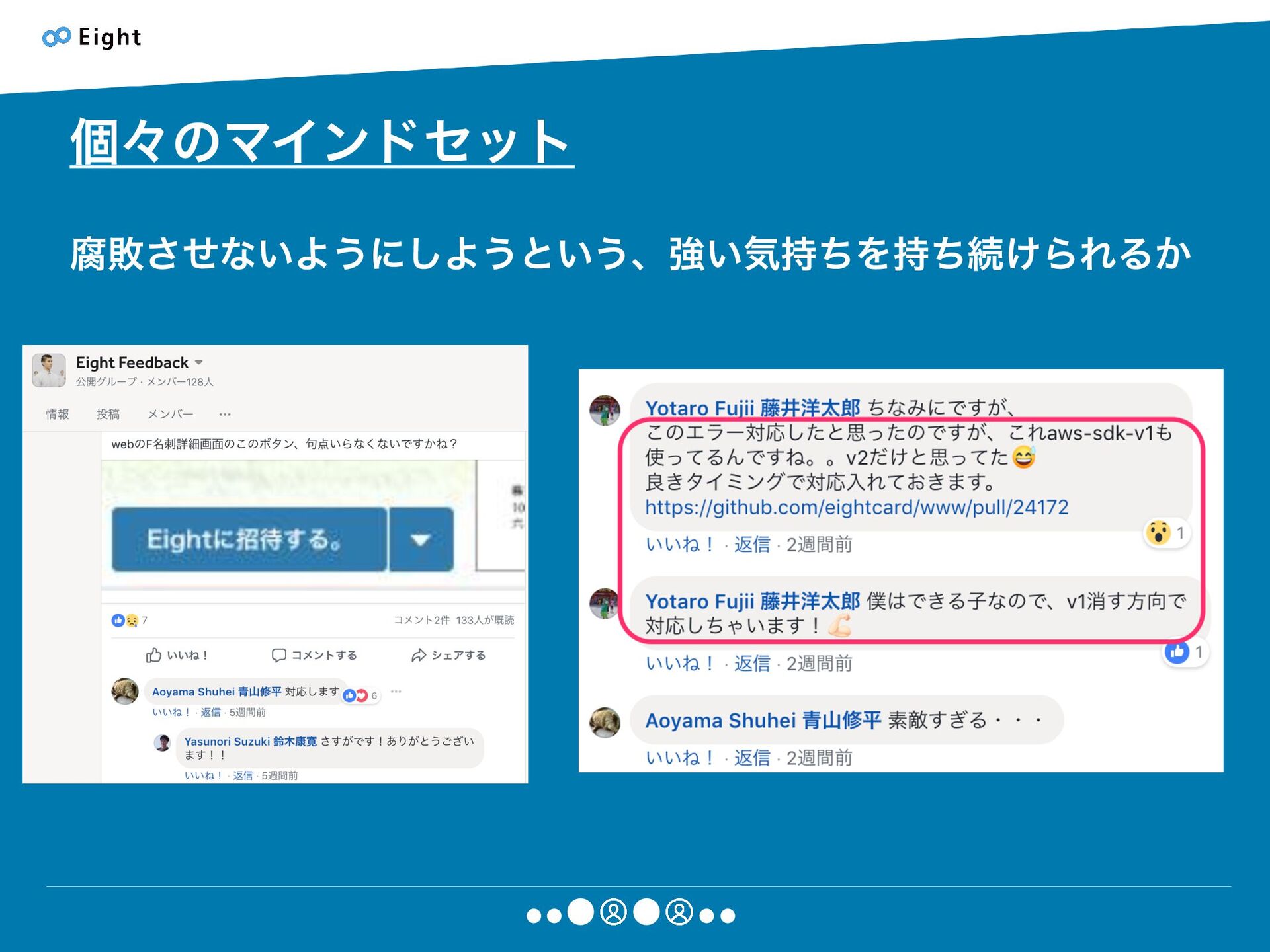Click reactions count 6 on 対応します comment

click(361, 695)
